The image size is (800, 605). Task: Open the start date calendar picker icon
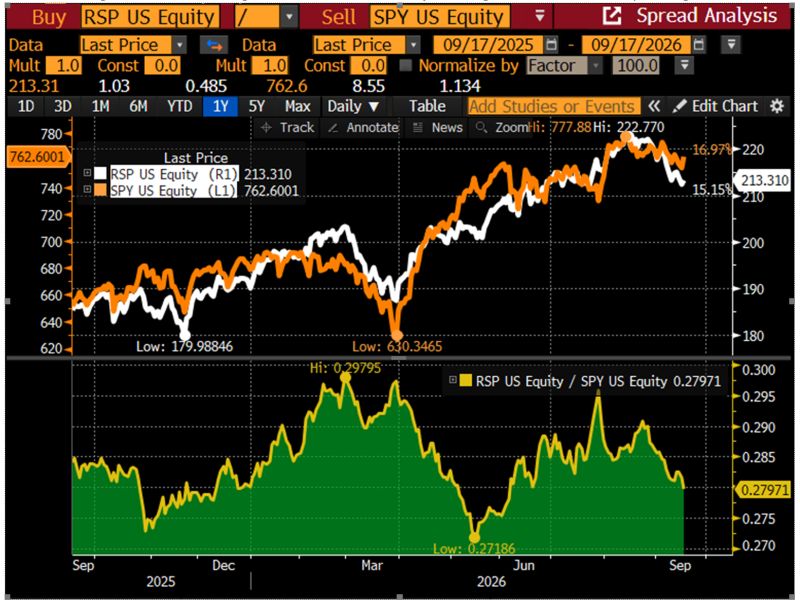[551, 45]
